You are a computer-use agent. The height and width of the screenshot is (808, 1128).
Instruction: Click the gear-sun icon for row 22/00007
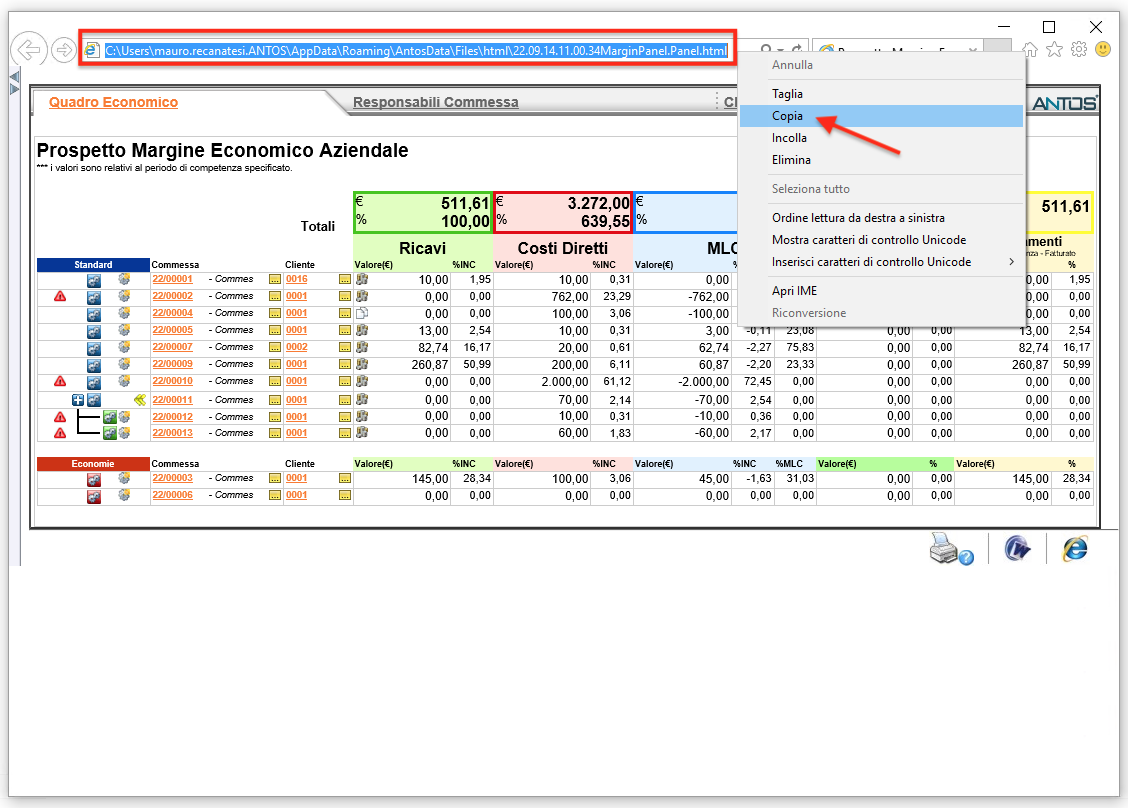pyautogui.click(x=124, y=347)
